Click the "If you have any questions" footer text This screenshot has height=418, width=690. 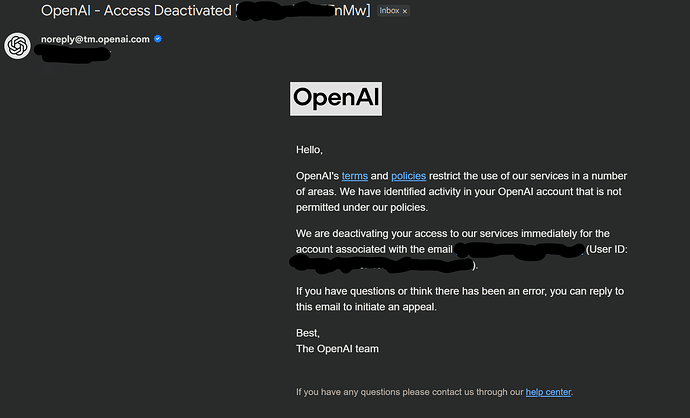coord(409,392)
